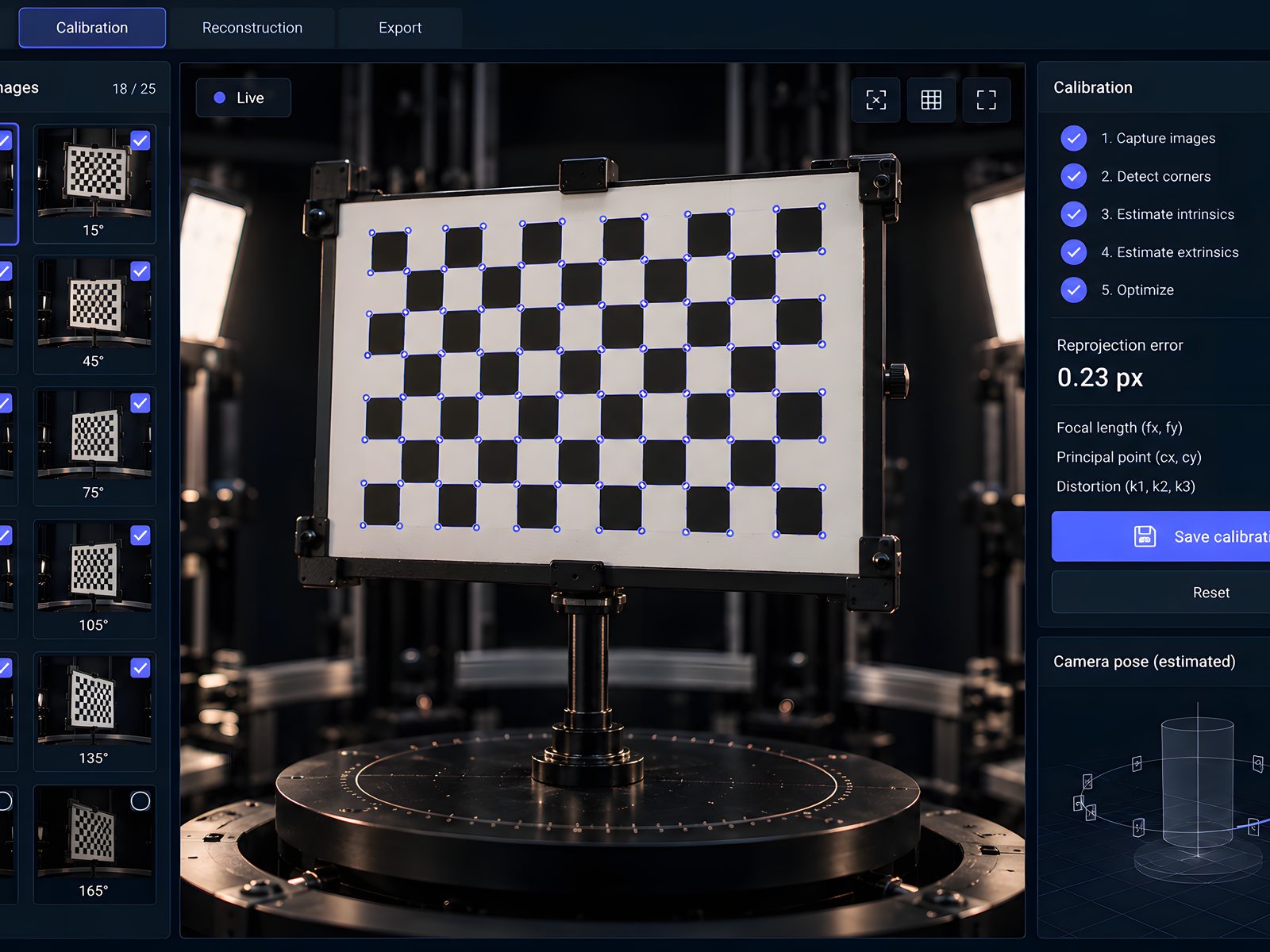Viewport: 1270px width, 952px height.
Task: Uncheck the 15° image thumbnail checkbox
Action: pyautogui.click(x=140, y=140)
